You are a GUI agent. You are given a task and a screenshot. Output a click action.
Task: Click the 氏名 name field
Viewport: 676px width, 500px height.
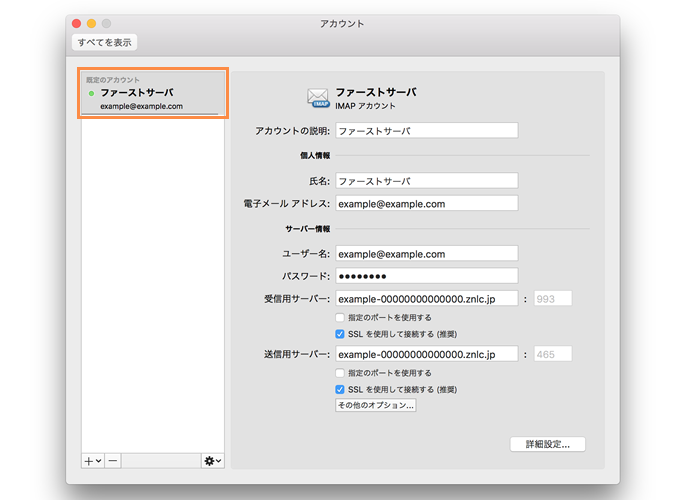(x=427, y=181)
